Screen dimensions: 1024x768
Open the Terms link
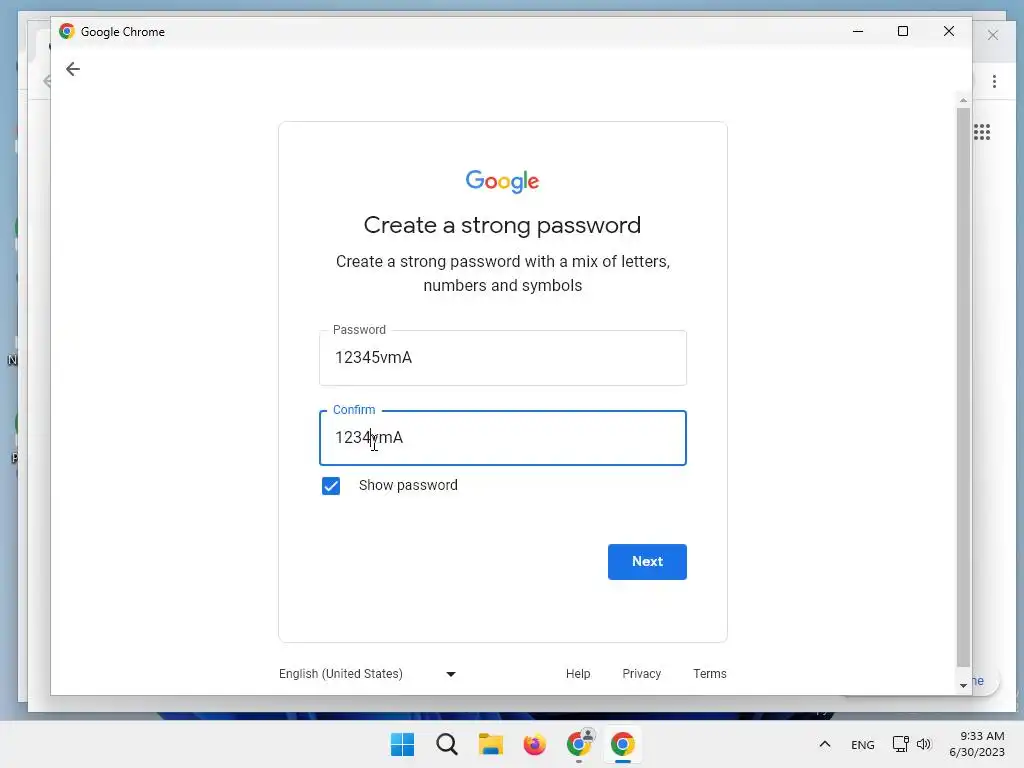pos(710,673)
